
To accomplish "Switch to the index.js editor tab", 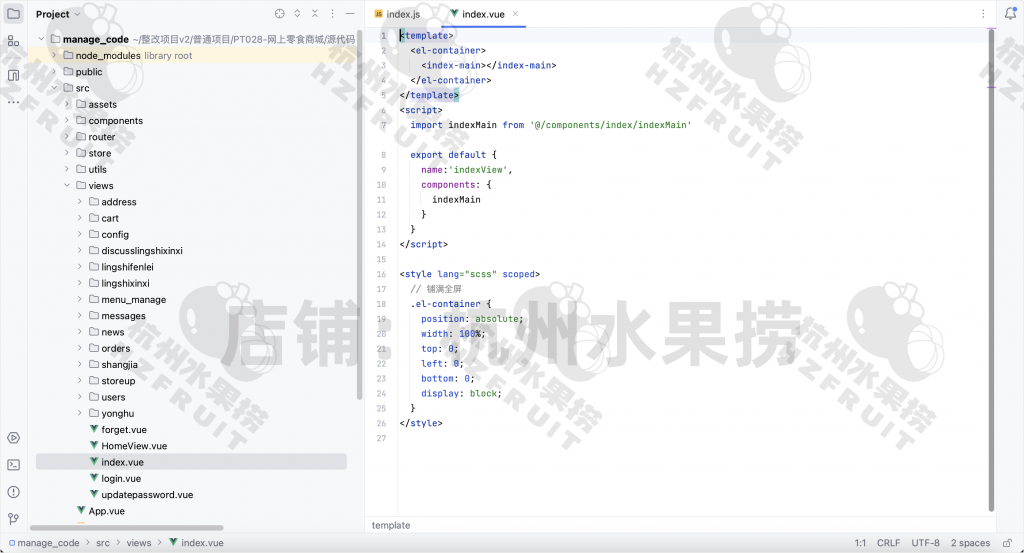I will [400, 14].
